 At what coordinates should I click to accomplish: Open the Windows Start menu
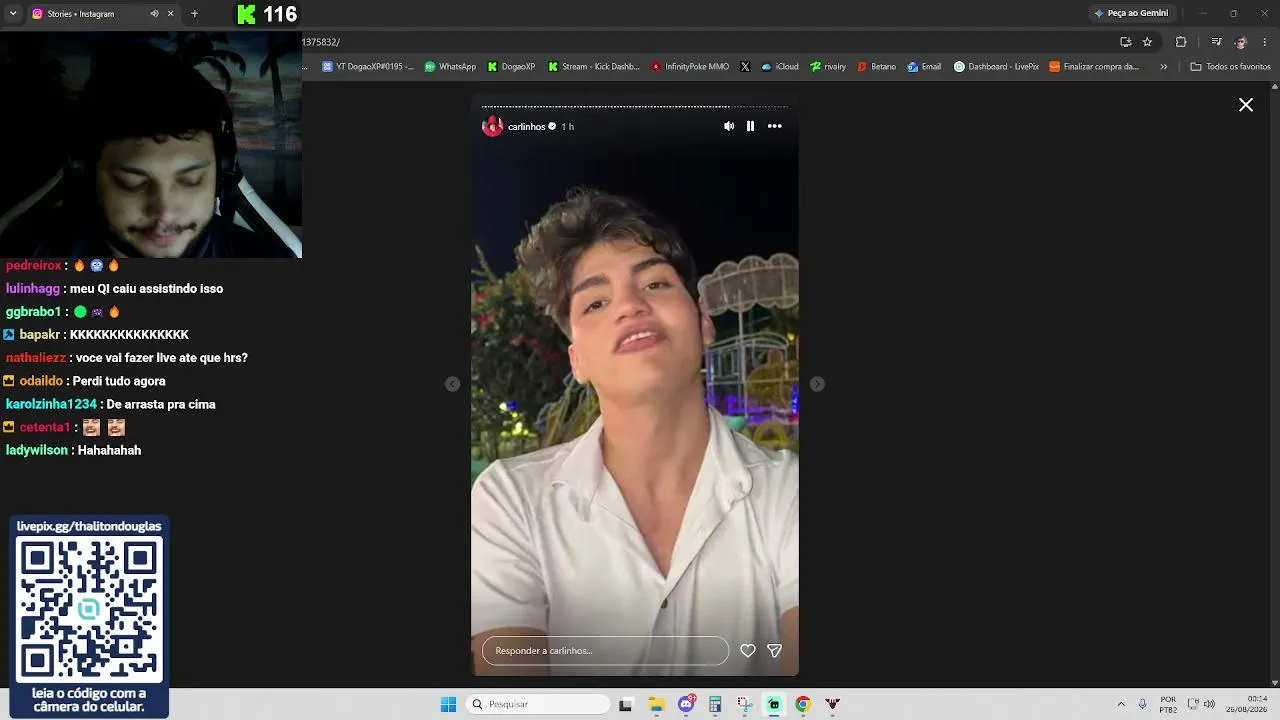[x=448, y=704]
